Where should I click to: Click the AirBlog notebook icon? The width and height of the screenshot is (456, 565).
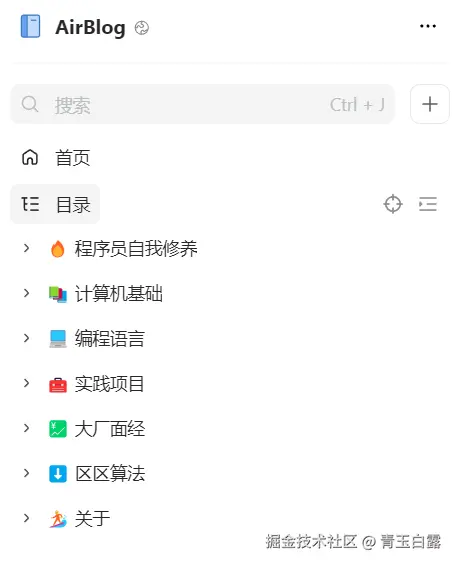[31, 26]
